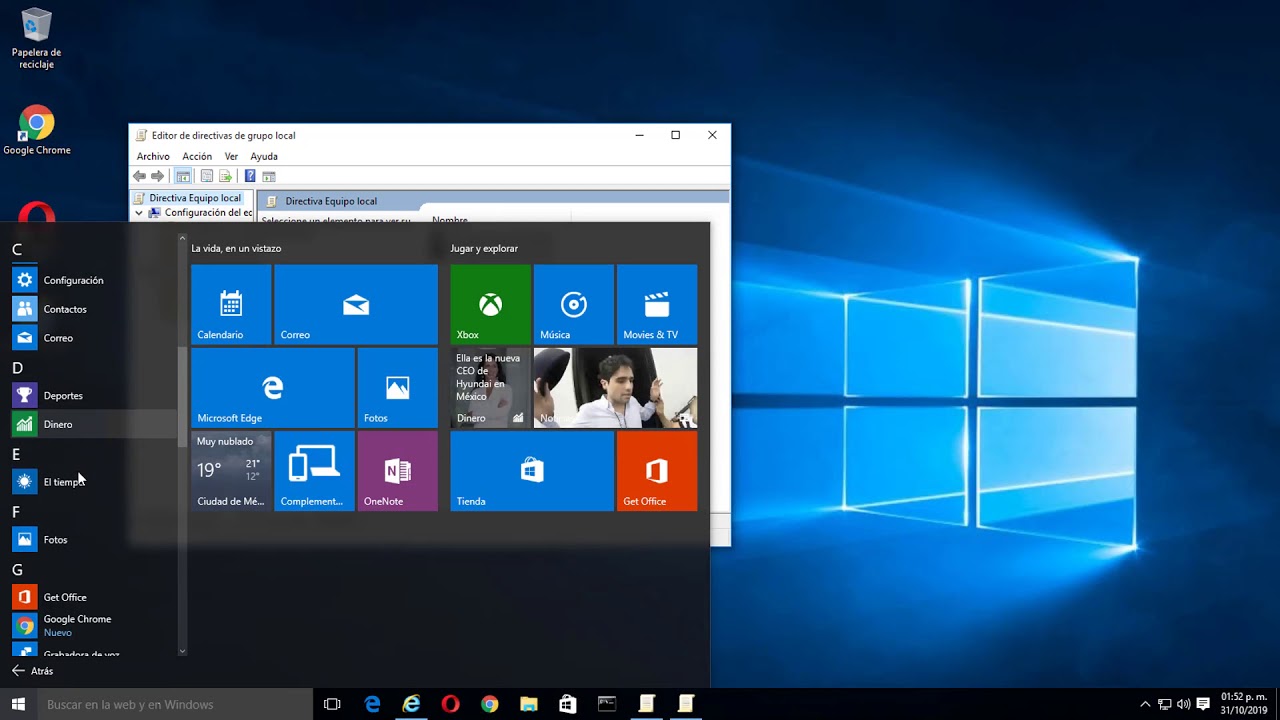1280x720 pixels.
Task: Click the taskbar search box
Action: tap(175, 704)
